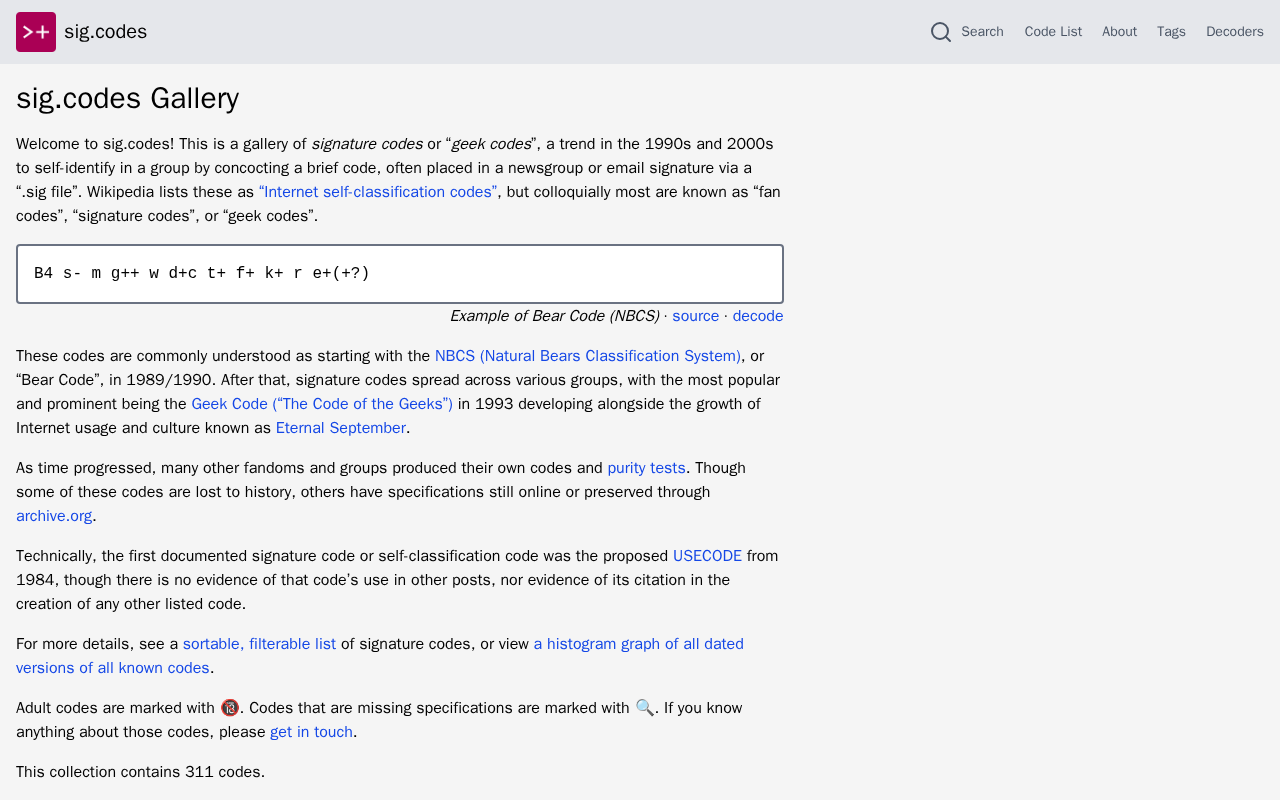Open Decoders from the top navigation
Screen dimensions: 1280x800
click(x=1235, y=32)
